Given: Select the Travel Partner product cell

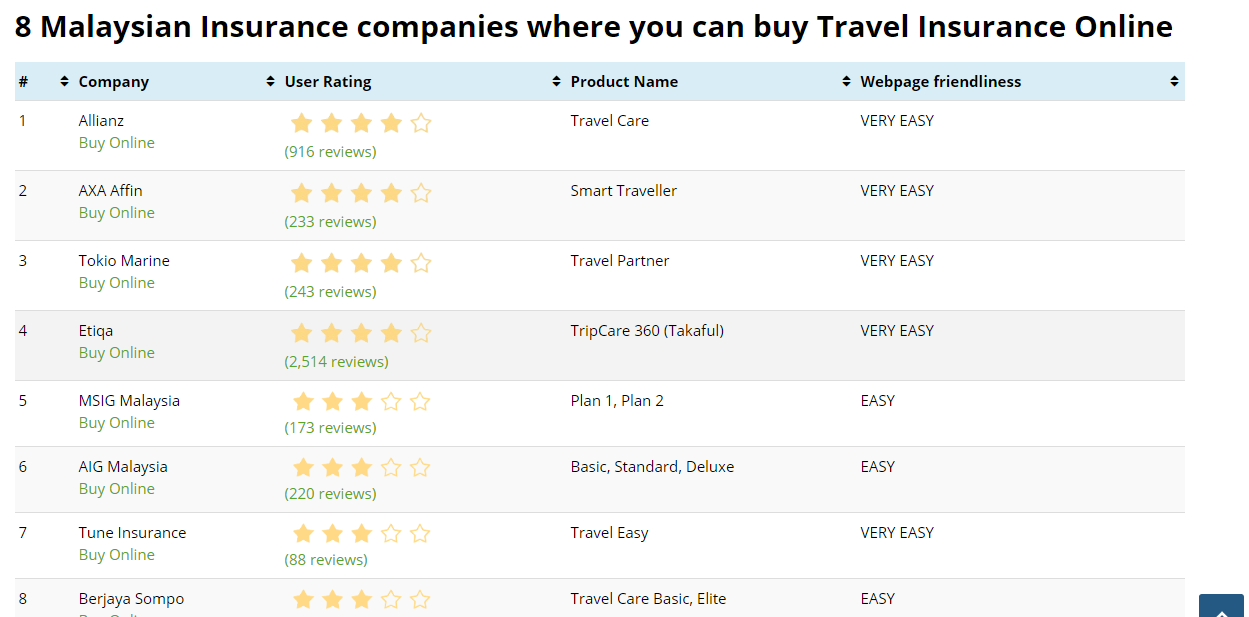Looking at the screenshot, I should tap(620, 261).
